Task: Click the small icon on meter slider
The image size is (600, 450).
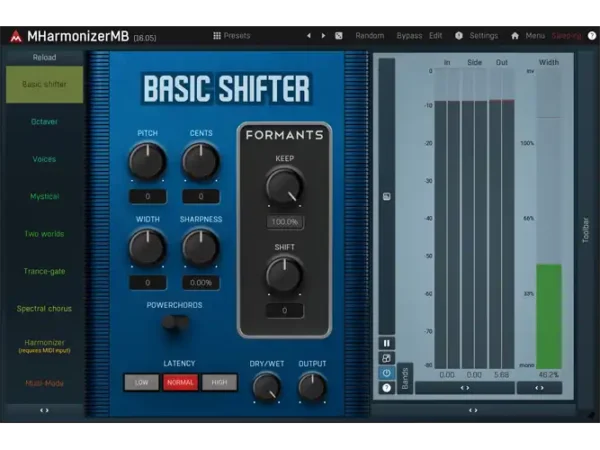Action: pos(386,197)
